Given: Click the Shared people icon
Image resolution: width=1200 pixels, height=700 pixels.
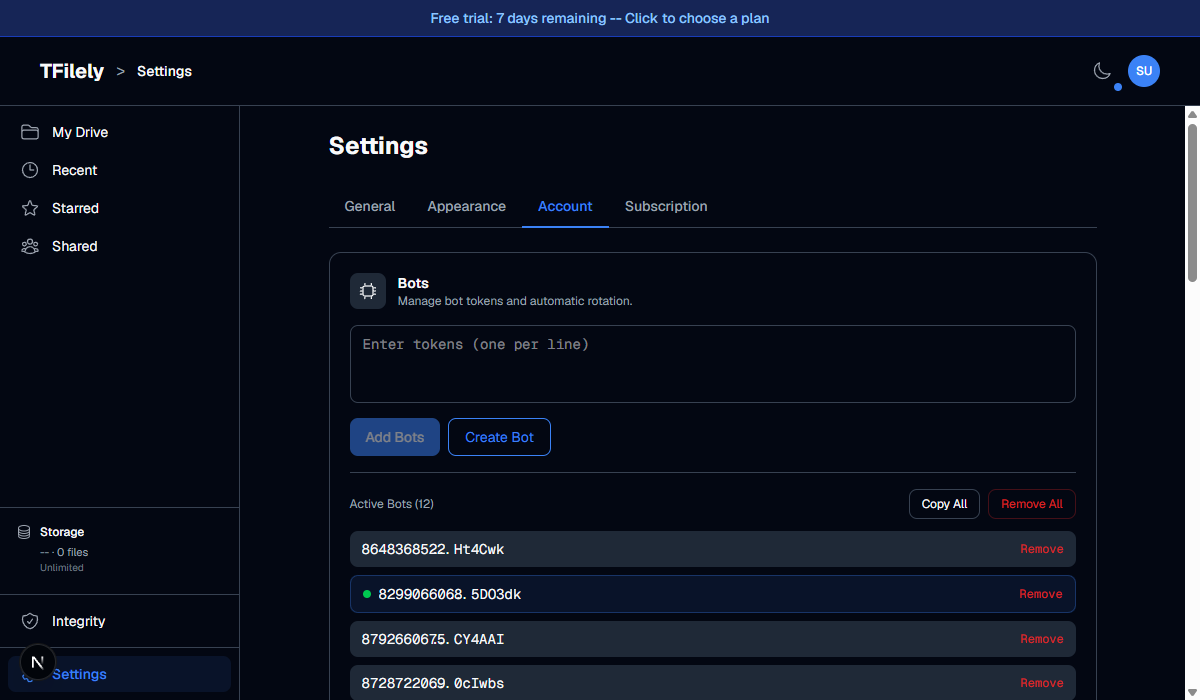Looking at the screenshot, I should (30, 246).
